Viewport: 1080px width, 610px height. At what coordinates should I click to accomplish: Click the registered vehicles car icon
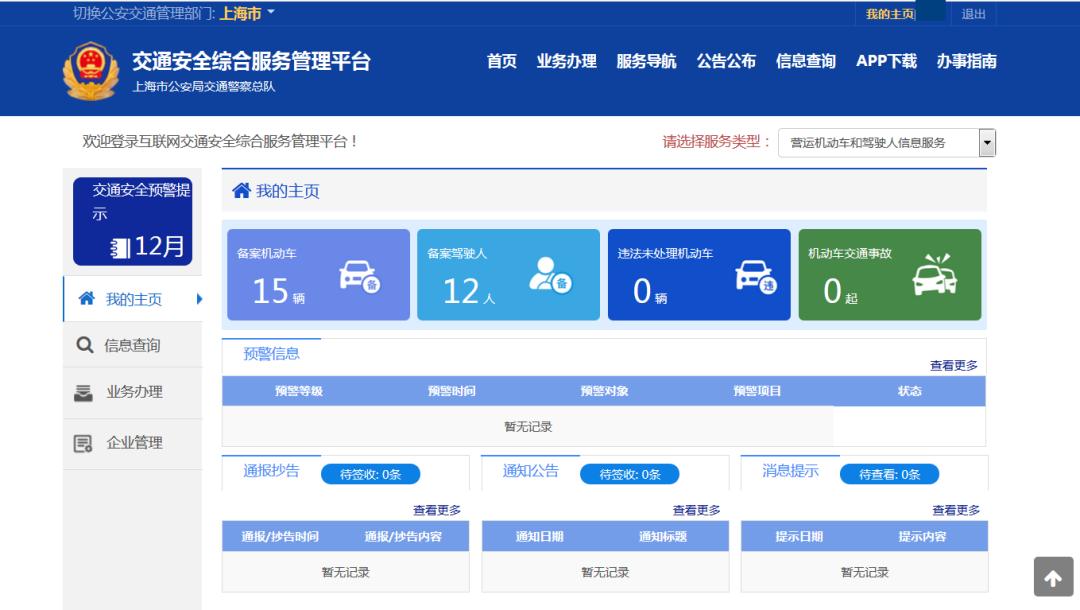click(359, 277)
